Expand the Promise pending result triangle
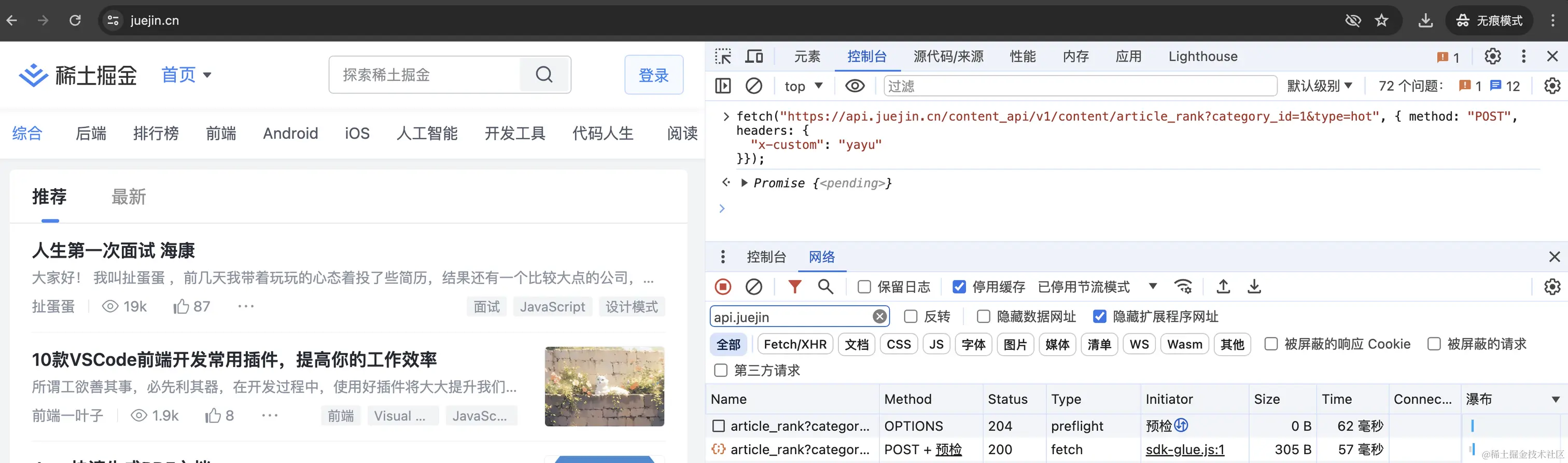1568x463 pixels. point(744,183)
